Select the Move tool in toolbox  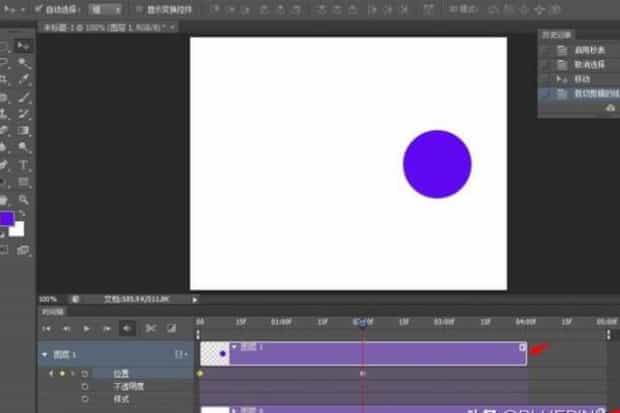coord(24,45)
